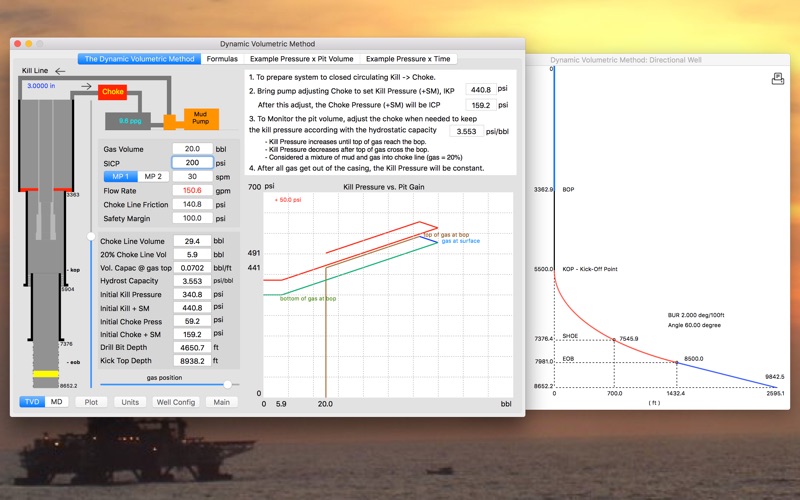
Task: Click the Drill Bit Depth value
Action: click(x=192, y=347)
